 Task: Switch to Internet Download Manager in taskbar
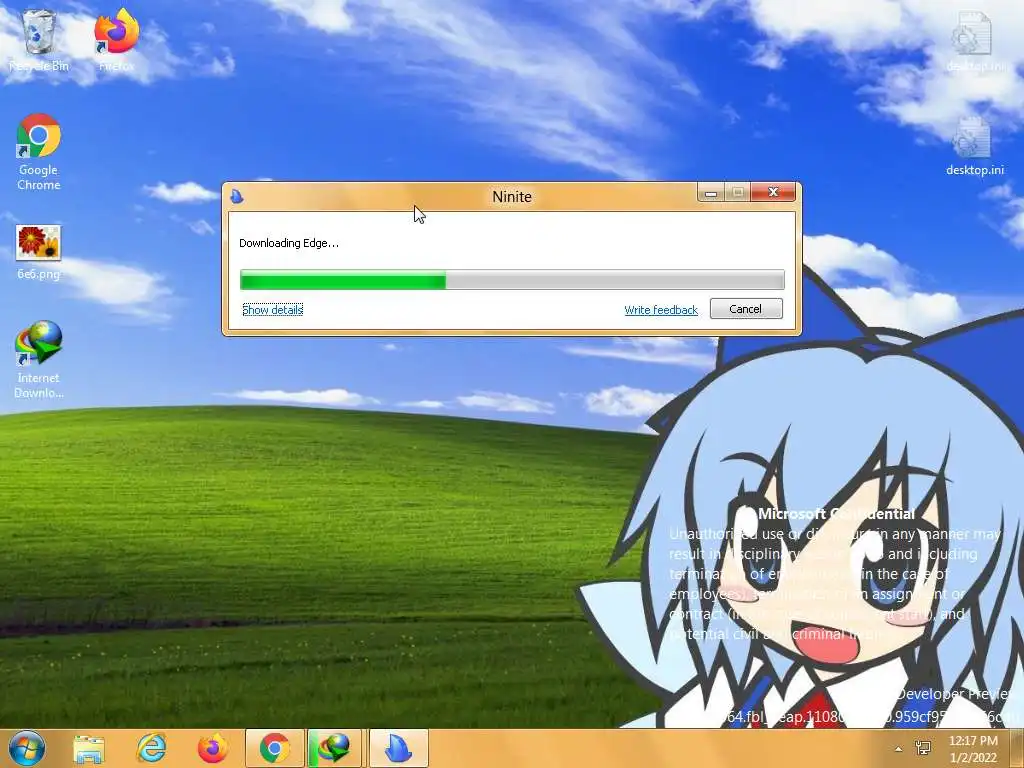tap(336, 748)
